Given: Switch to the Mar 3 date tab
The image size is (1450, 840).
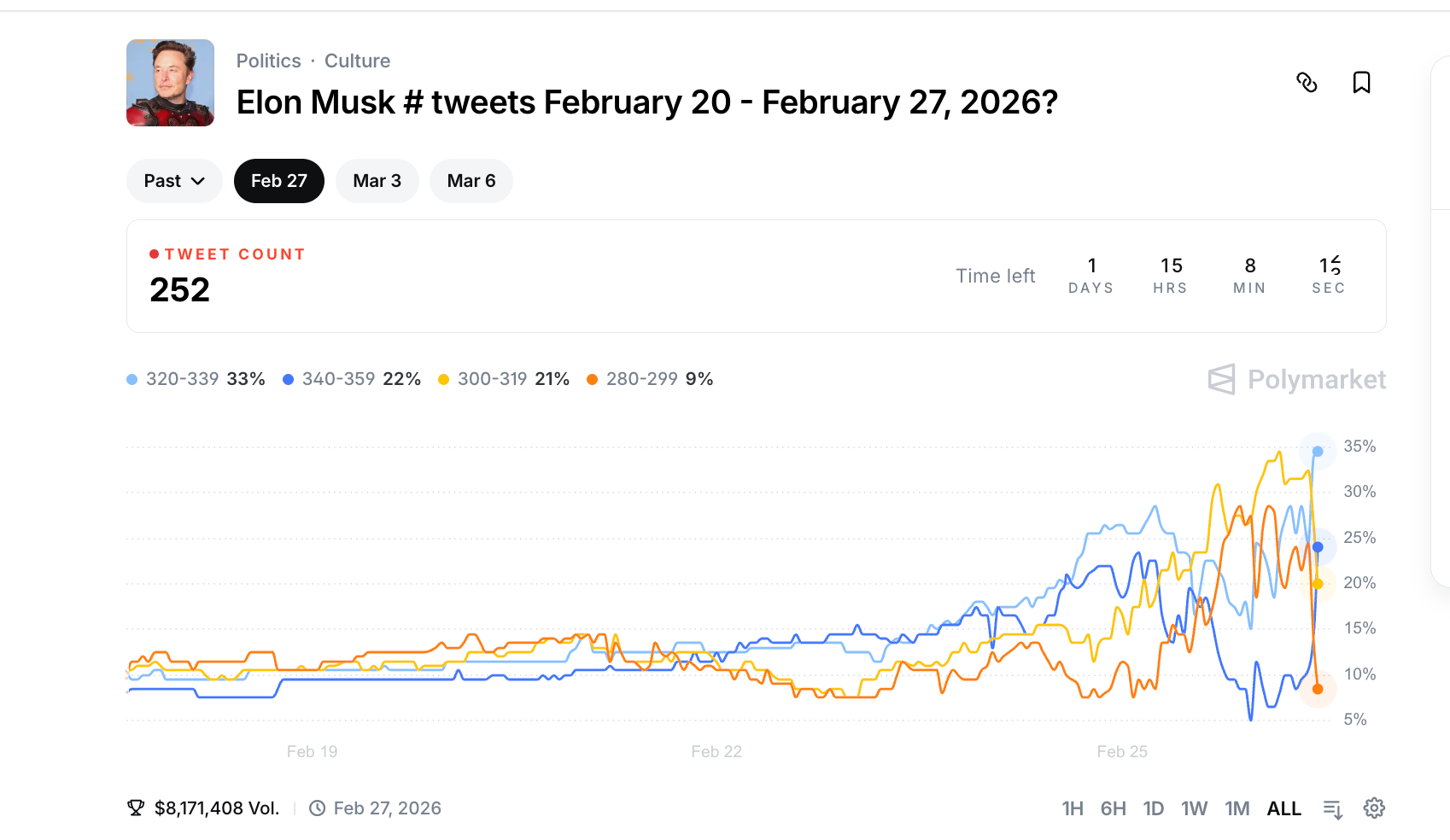Looking at the screenshot, I should click(x=377, y=181).
